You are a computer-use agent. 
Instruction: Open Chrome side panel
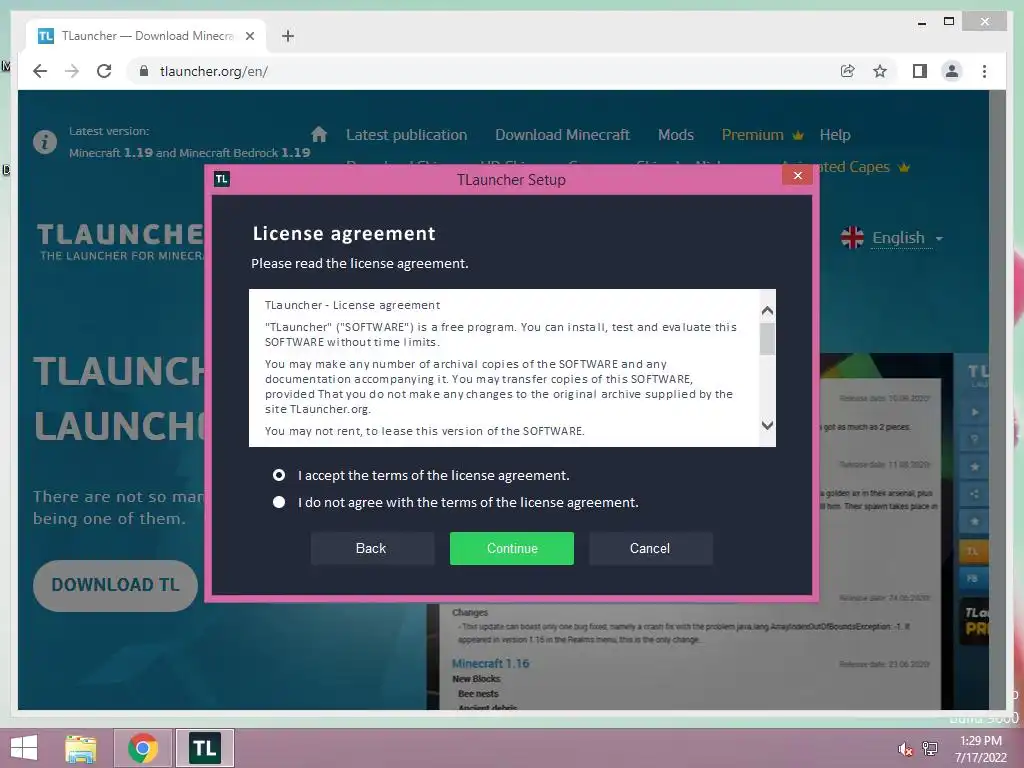(x=920, y=71)
